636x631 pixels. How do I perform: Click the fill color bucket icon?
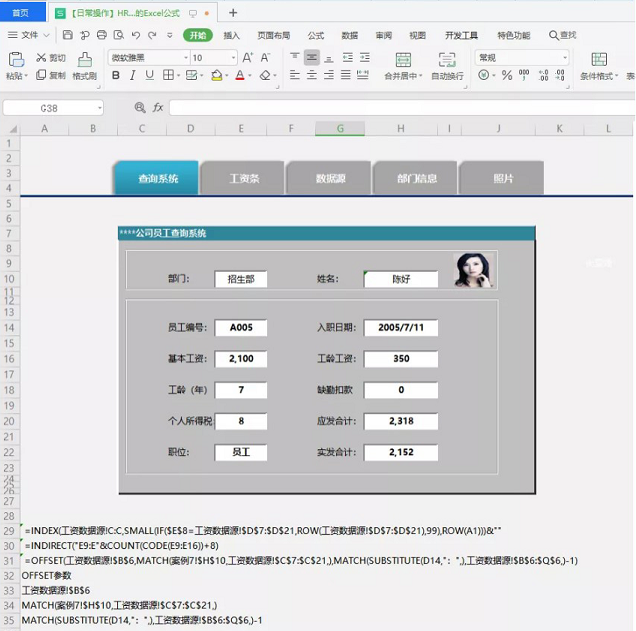(217, 75)
